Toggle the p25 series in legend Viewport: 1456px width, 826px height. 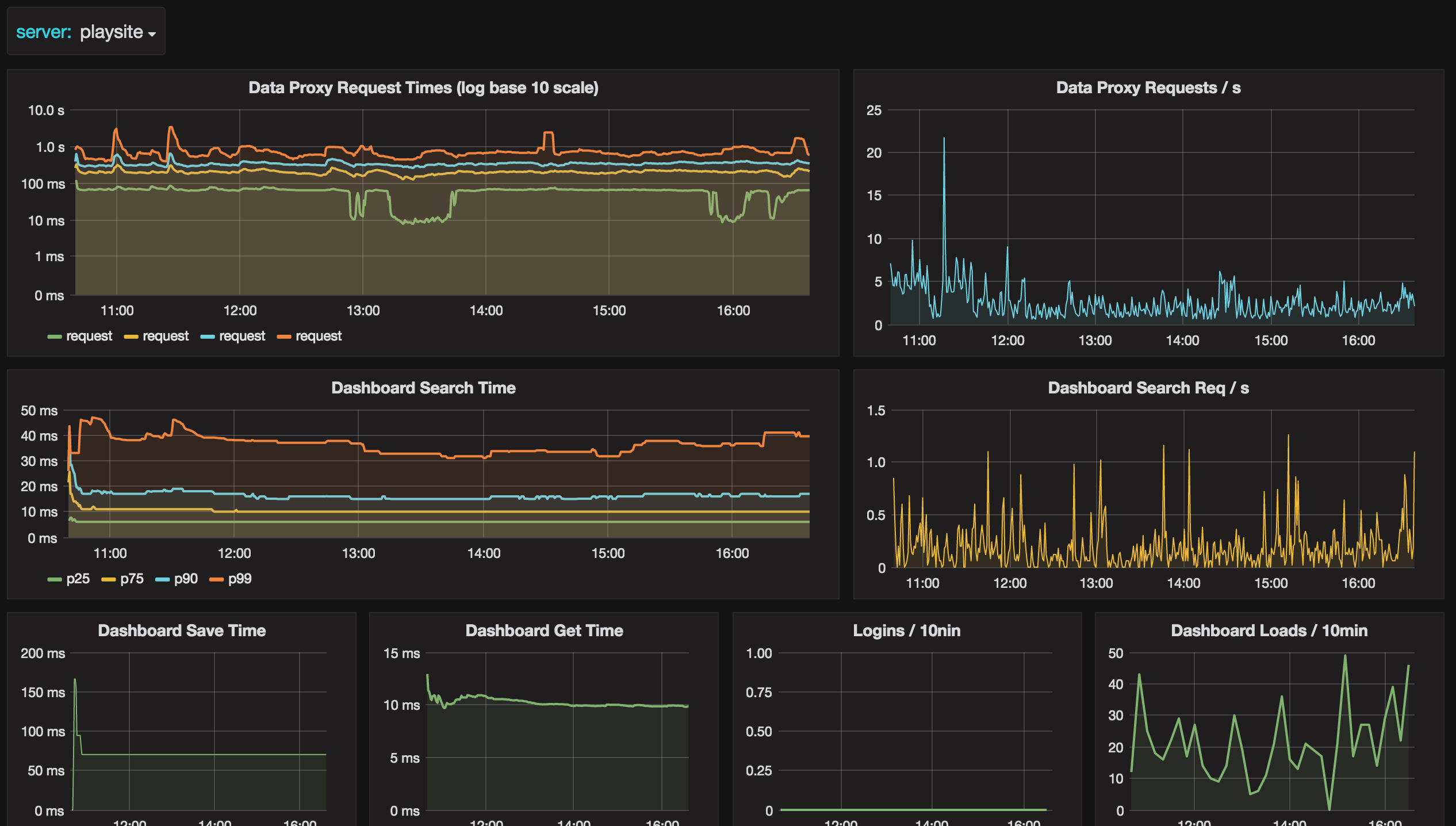click(78, 579)
